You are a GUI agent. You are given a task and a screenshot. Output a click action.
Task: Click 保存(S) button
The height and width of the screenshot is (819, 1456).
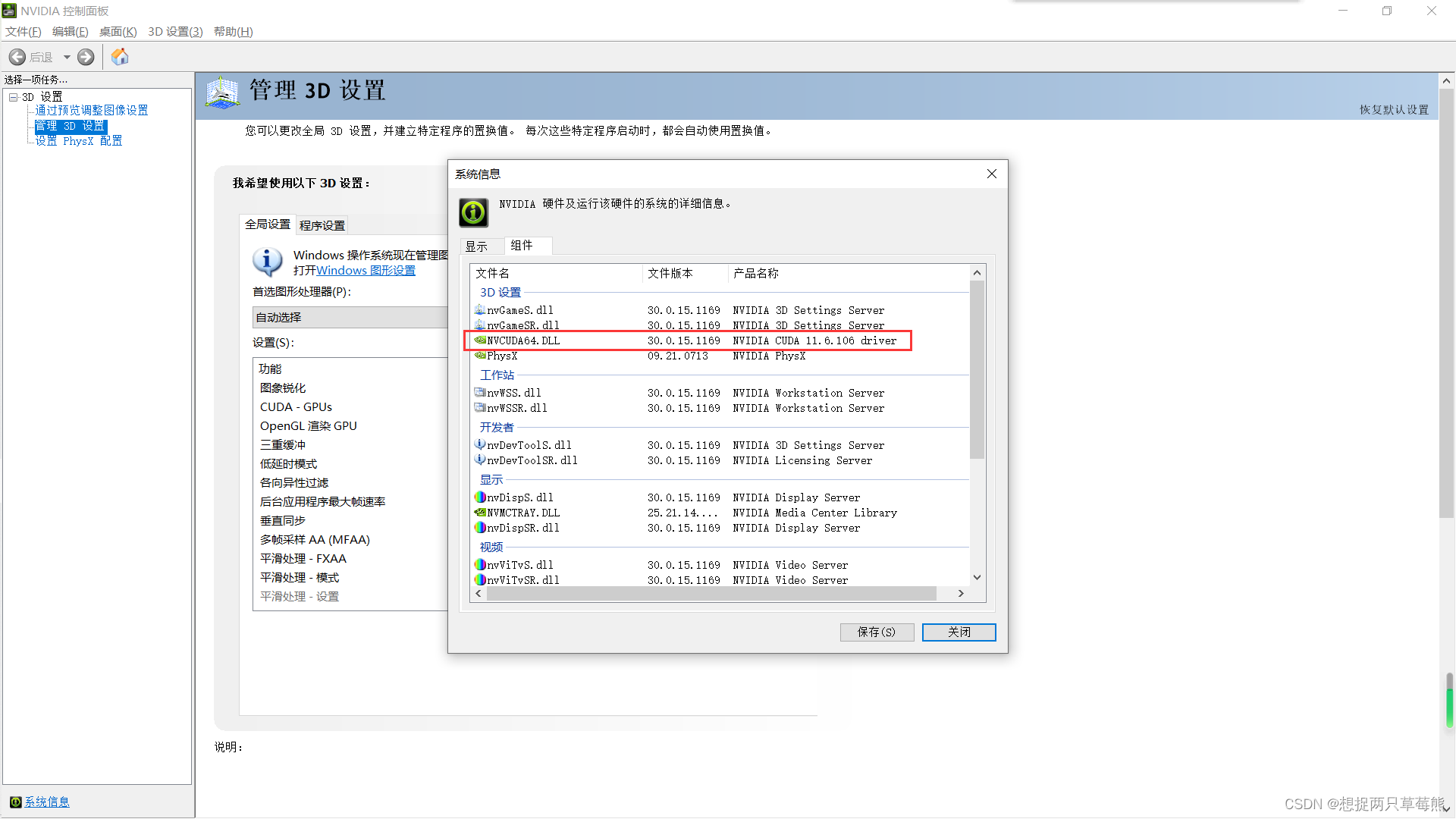tap(877, 632)
